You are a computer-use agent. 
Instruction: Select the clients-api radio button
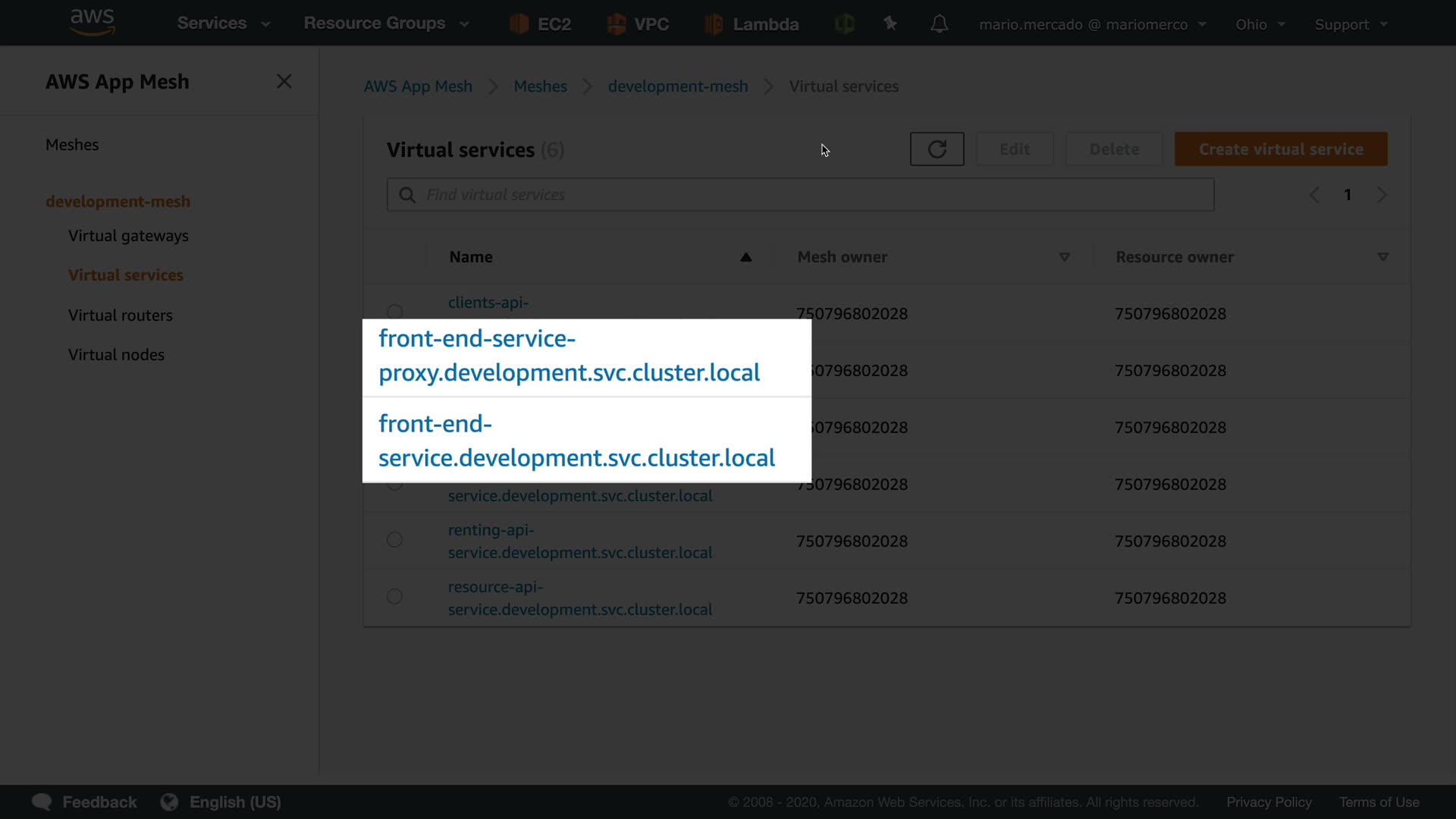click(x=394, y=312)
